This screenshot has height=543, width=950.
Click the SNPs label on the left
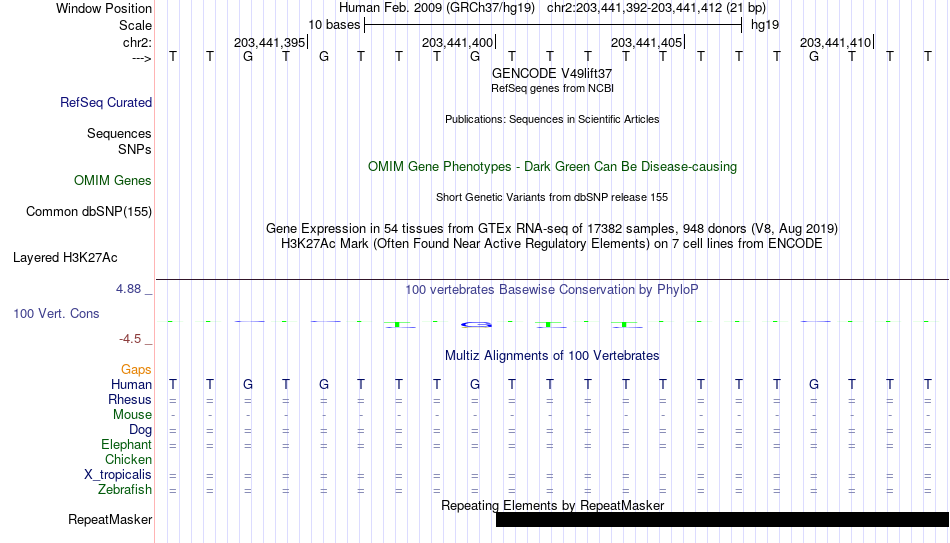click(x=135, y=149)
